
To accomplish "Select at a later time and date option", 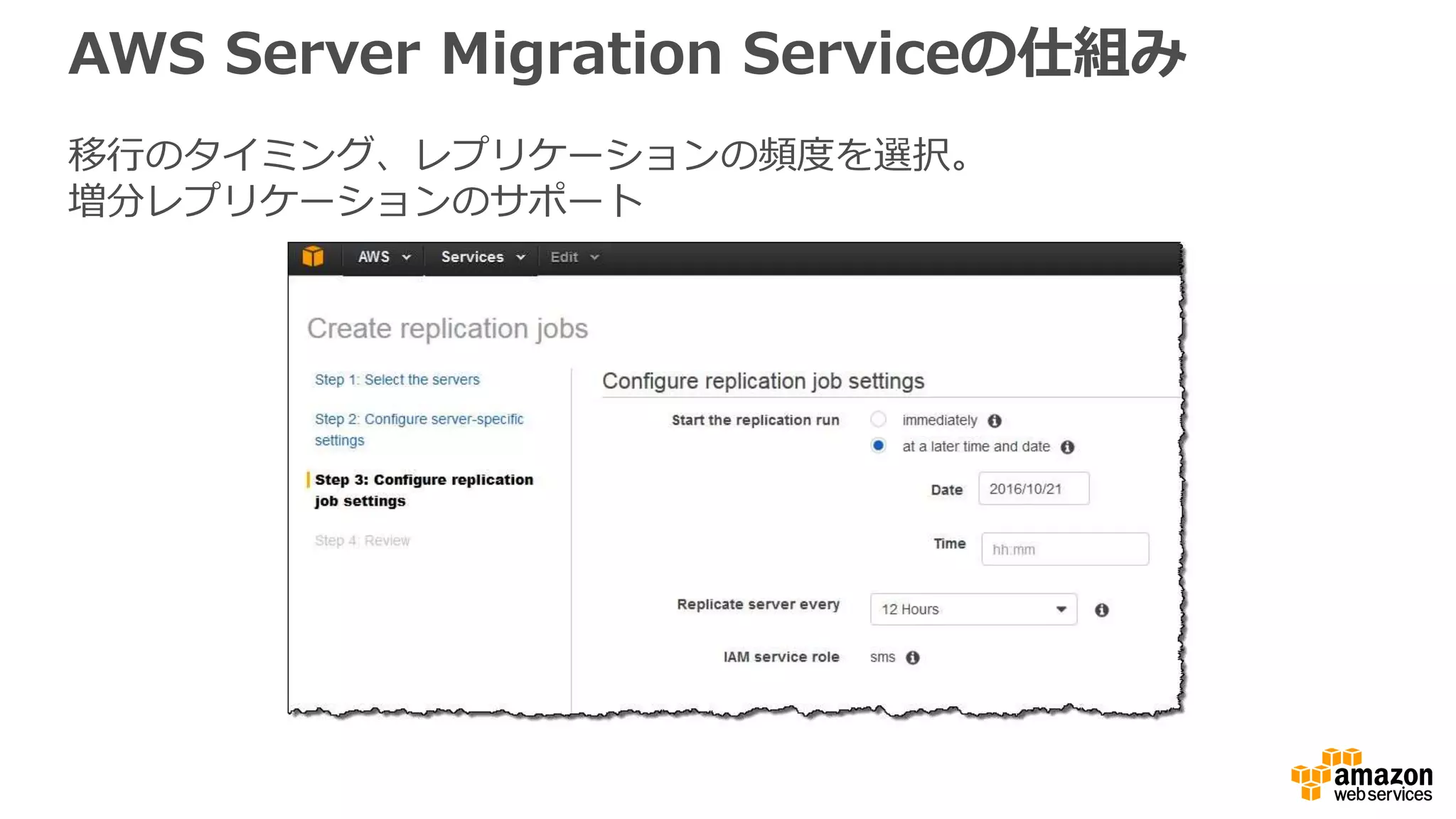I will click(x=879, y=446).
